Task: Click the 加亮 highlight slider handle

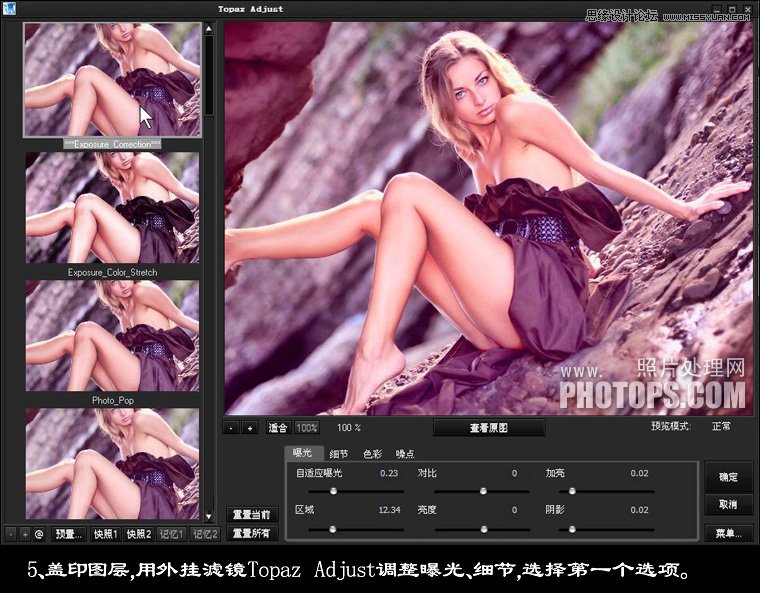Action: coord(572,491)
